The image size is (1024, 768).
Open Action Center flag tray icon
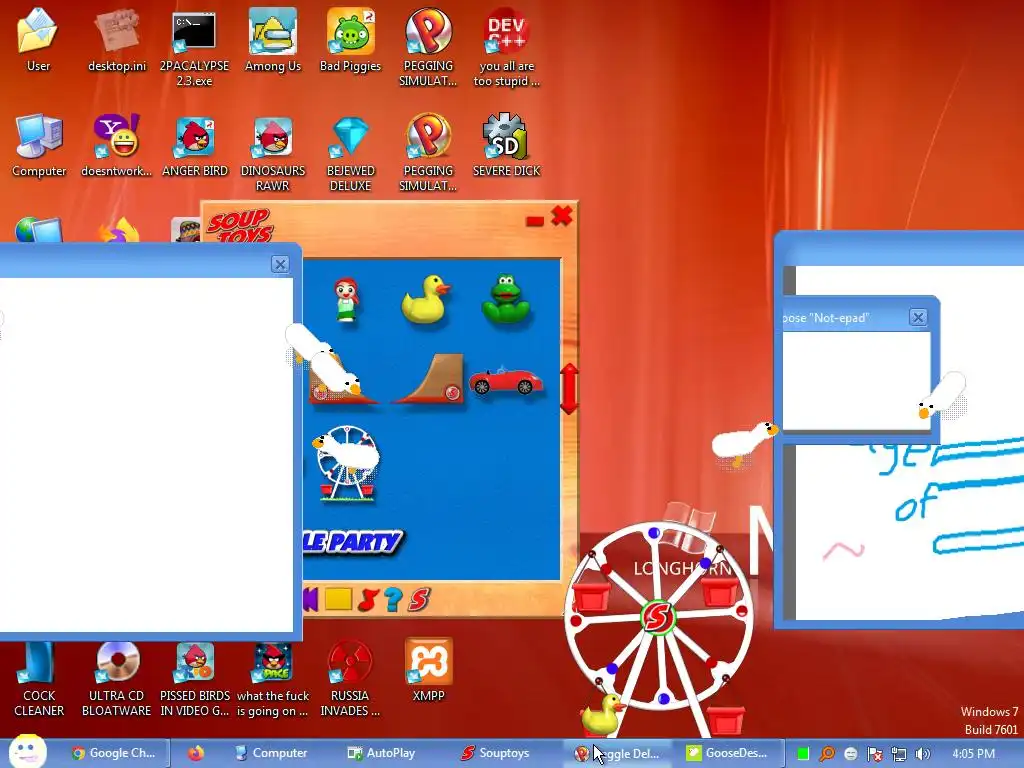tap(874, 754)
